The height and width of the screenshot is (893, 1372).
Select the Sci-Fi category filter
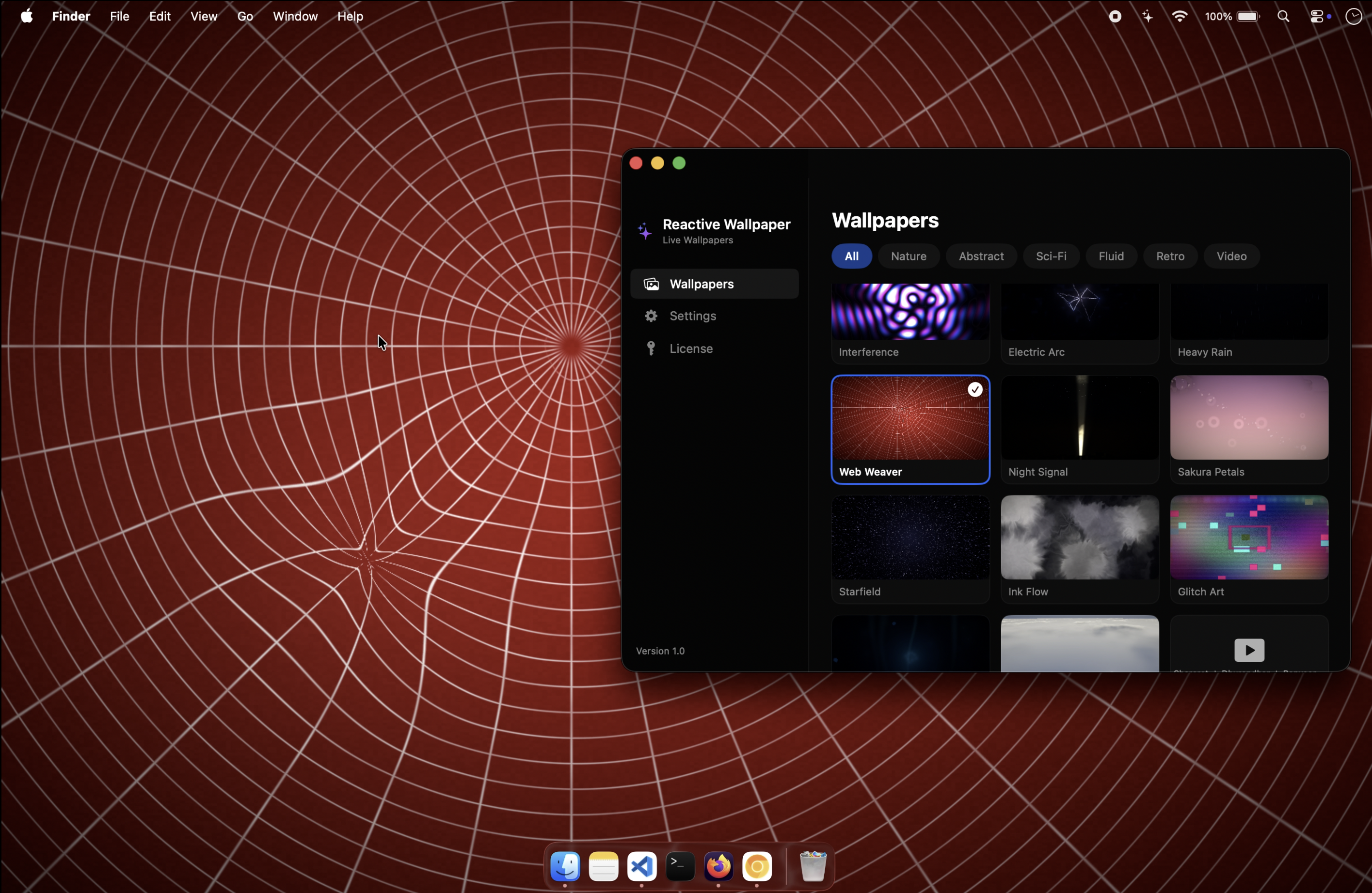1051,256
